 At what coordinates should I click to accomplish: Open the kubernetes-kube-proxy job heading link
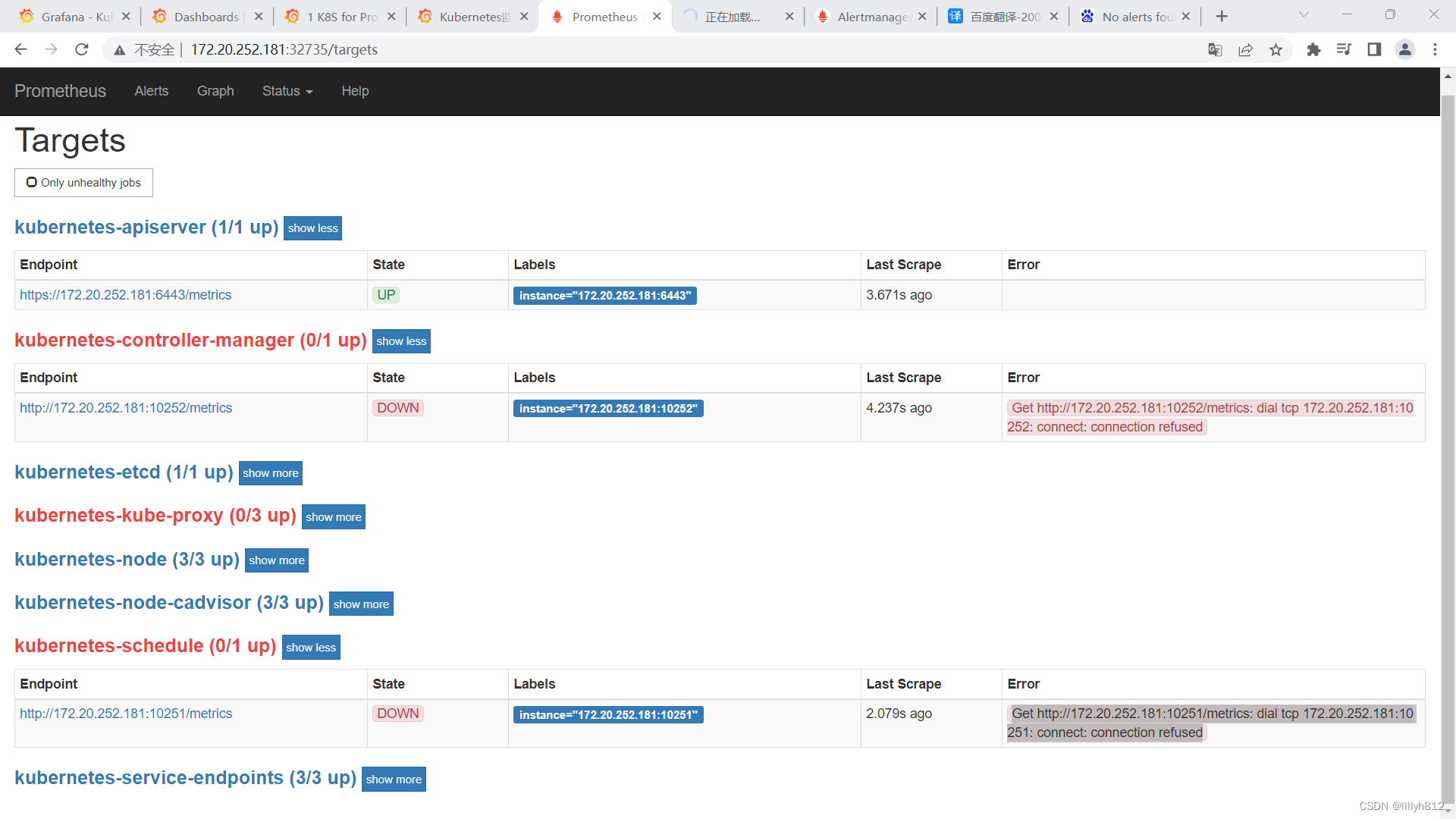pyautogui.click(x=155, y=516)
